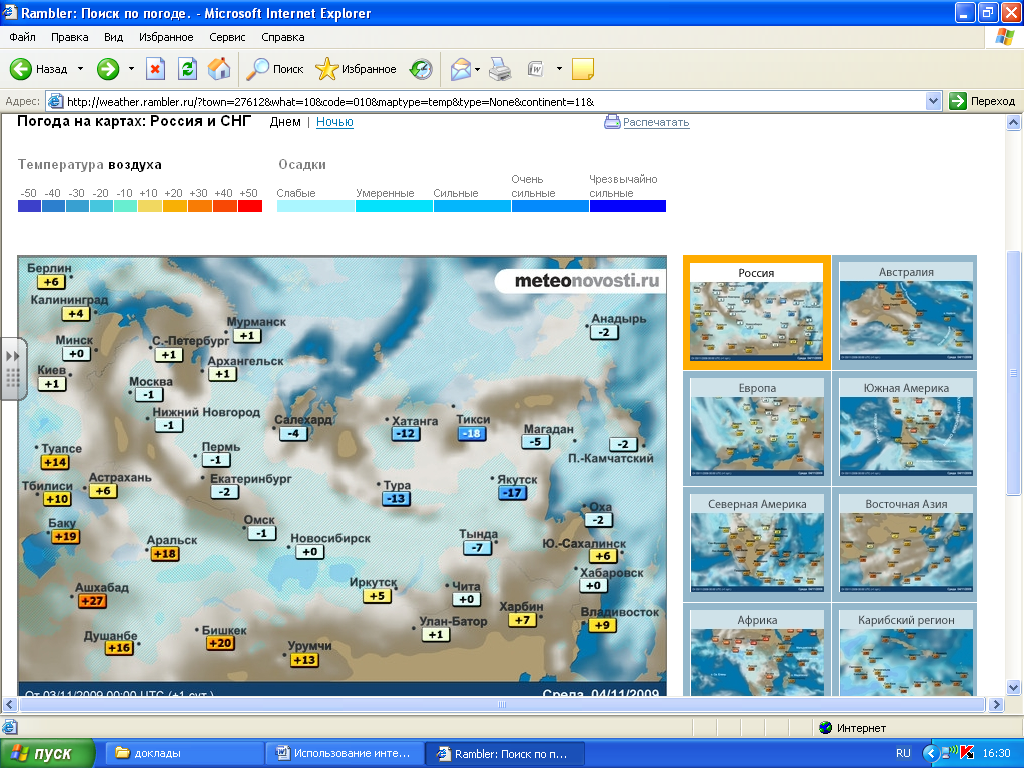Refresh the page using the green arrows icon

[187, 69]
